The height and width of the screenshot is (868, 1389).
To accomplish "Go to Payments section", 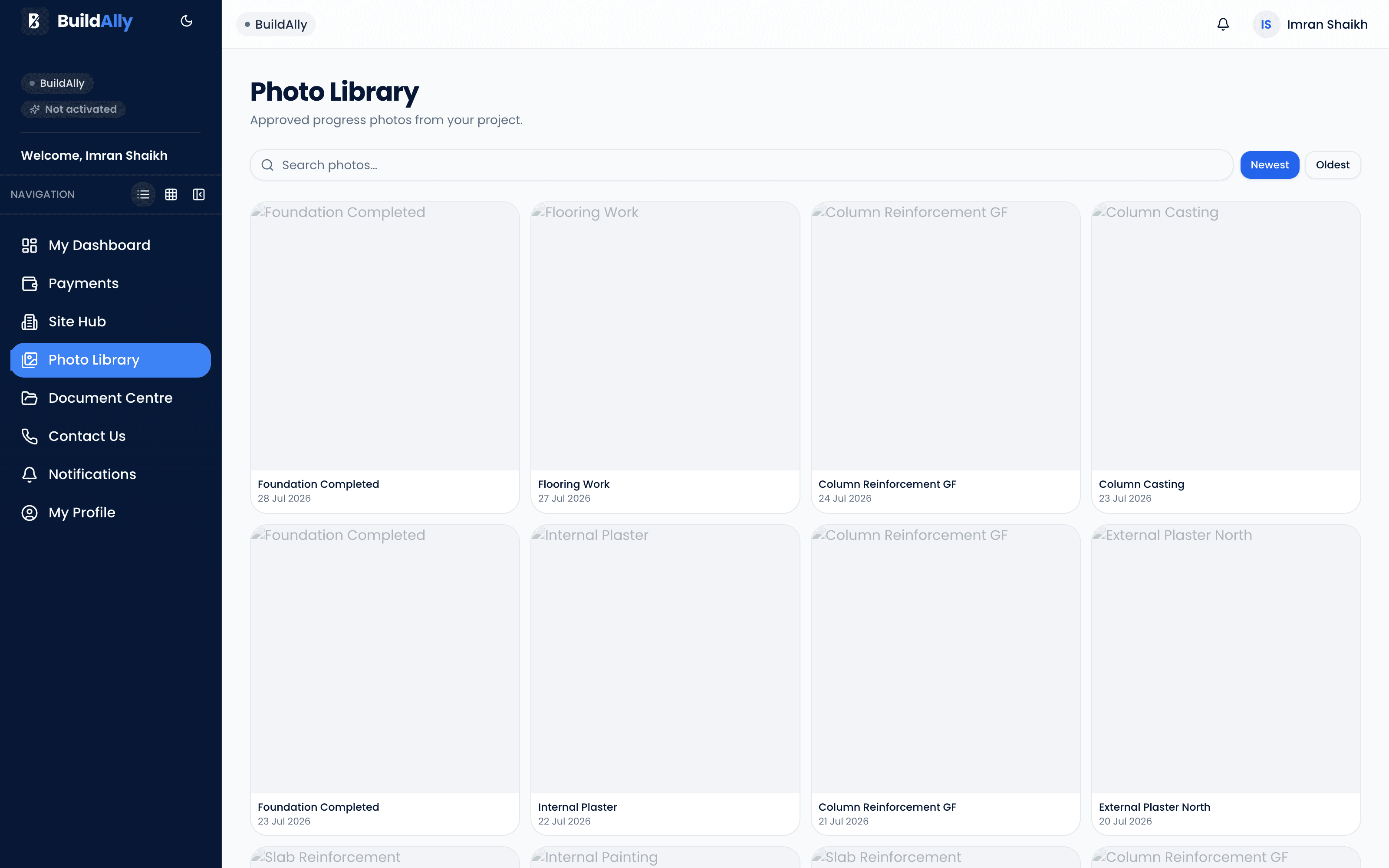I will (111, 283).
